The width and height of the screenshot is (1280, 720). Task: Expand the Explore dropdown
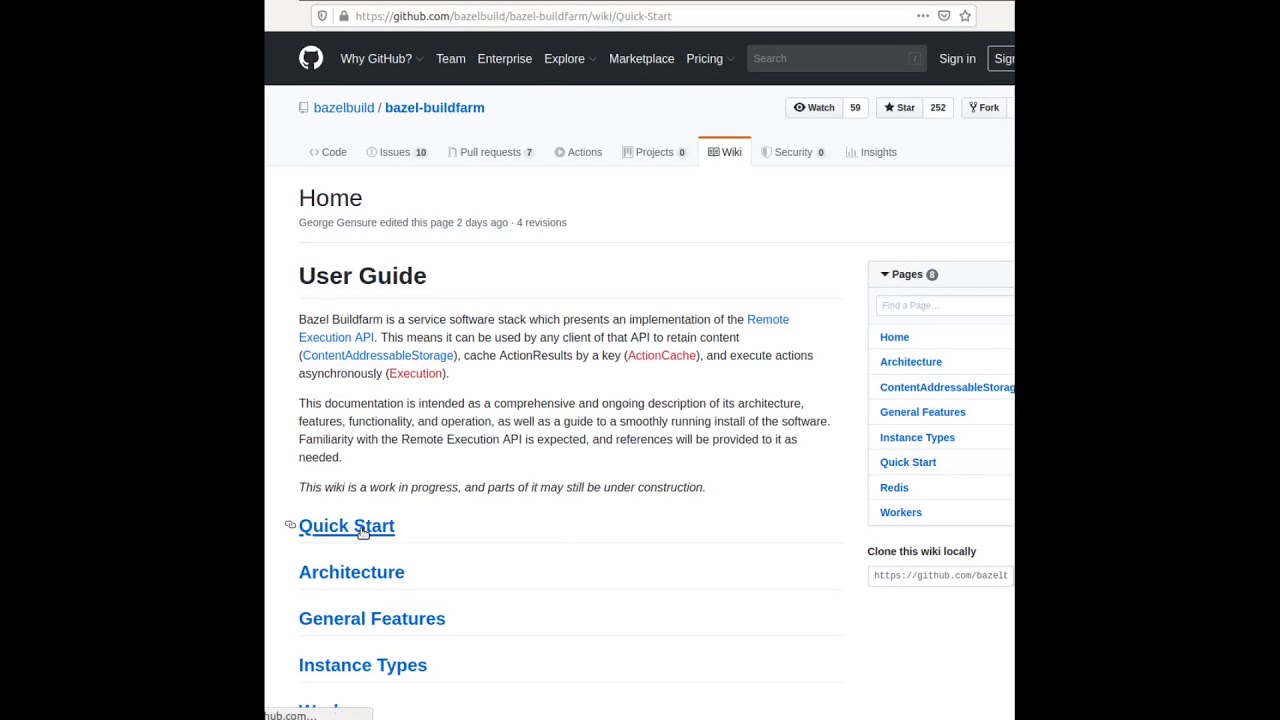click(x=569, y=59)
